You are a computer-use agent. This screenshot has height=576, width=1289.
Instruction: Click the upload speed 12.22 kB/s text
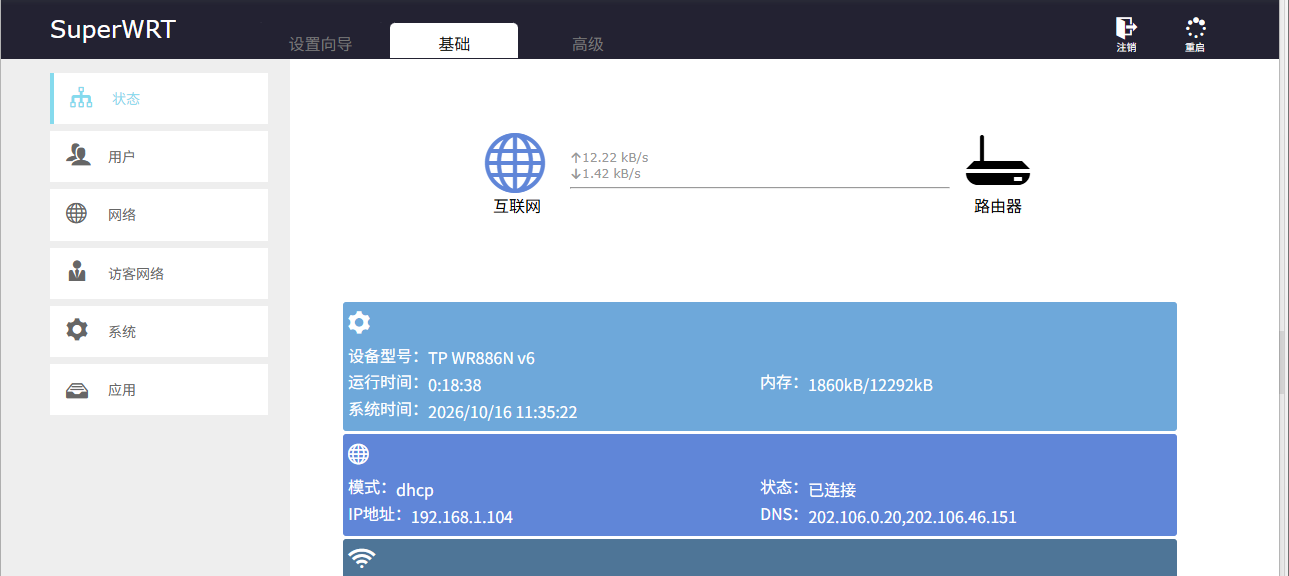610,157
